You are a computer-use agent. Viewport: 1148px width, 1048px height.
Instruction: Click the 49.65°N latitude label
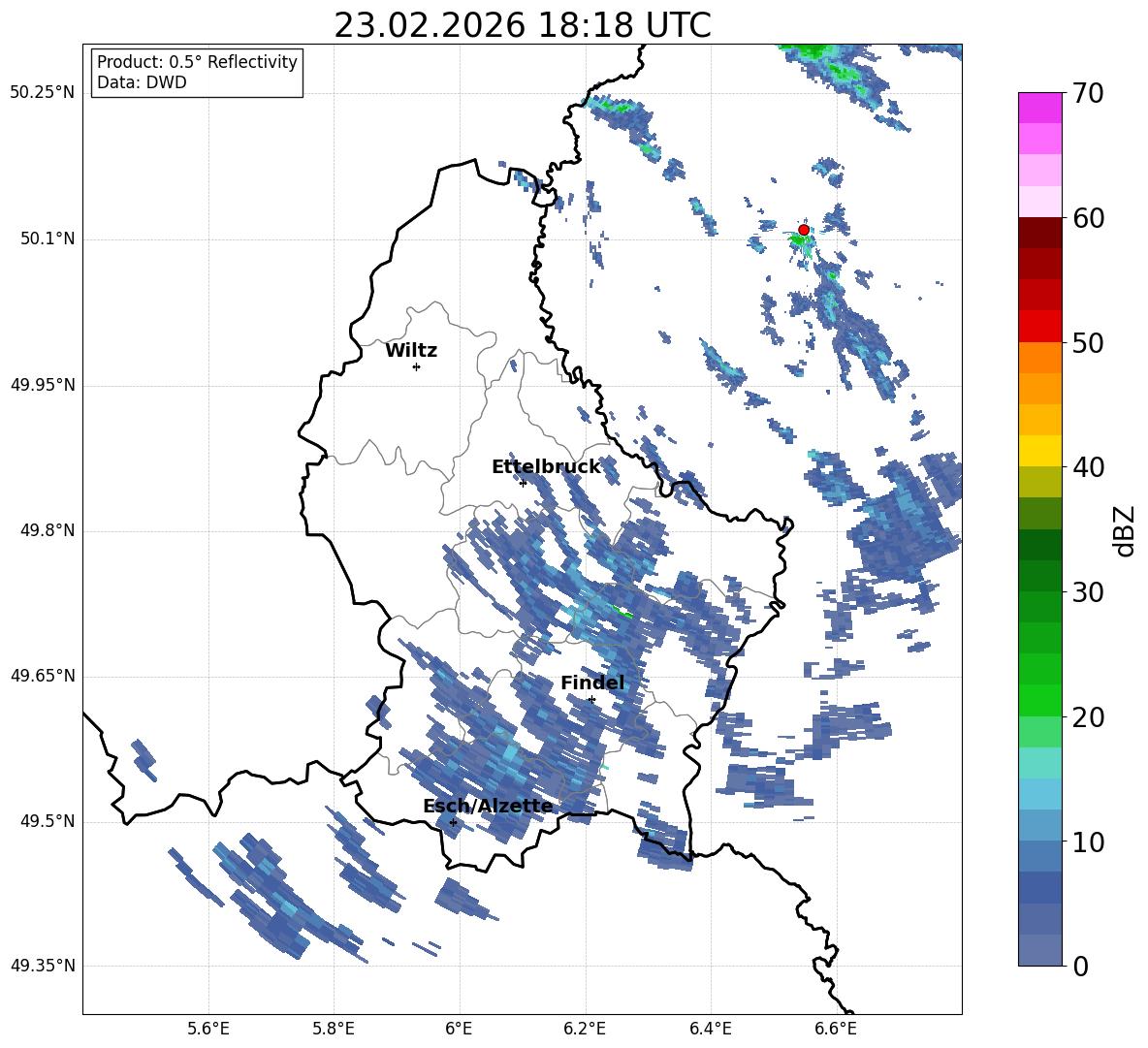click(43, 676)
